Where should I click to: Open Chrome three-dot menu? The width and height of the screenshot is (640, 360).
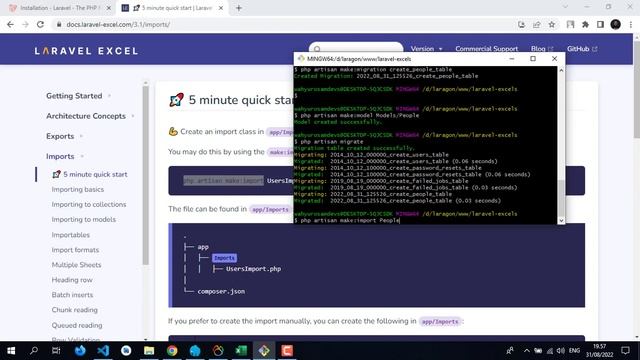(x=631, y=24)
